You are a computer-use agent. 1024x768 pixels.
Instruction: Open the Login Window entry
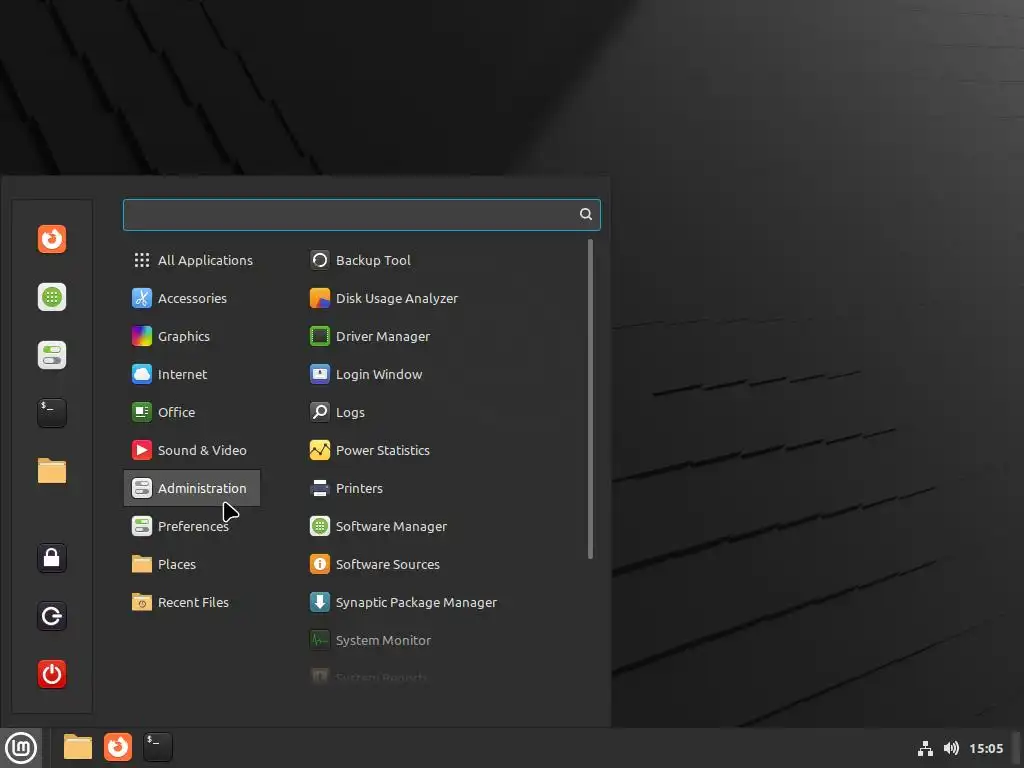(444, 374)
